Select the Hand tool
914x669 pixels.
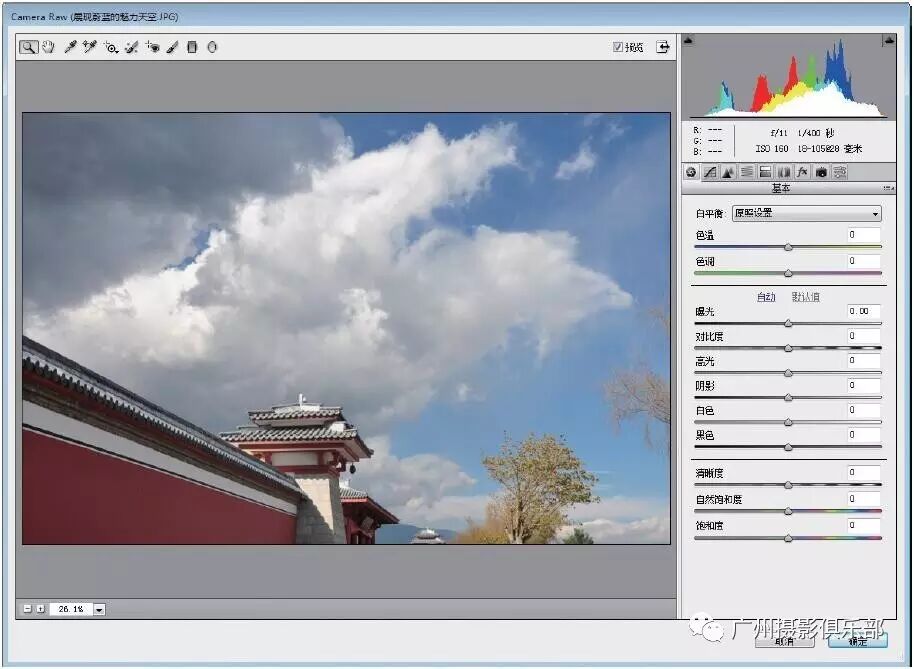pos(48,47)
